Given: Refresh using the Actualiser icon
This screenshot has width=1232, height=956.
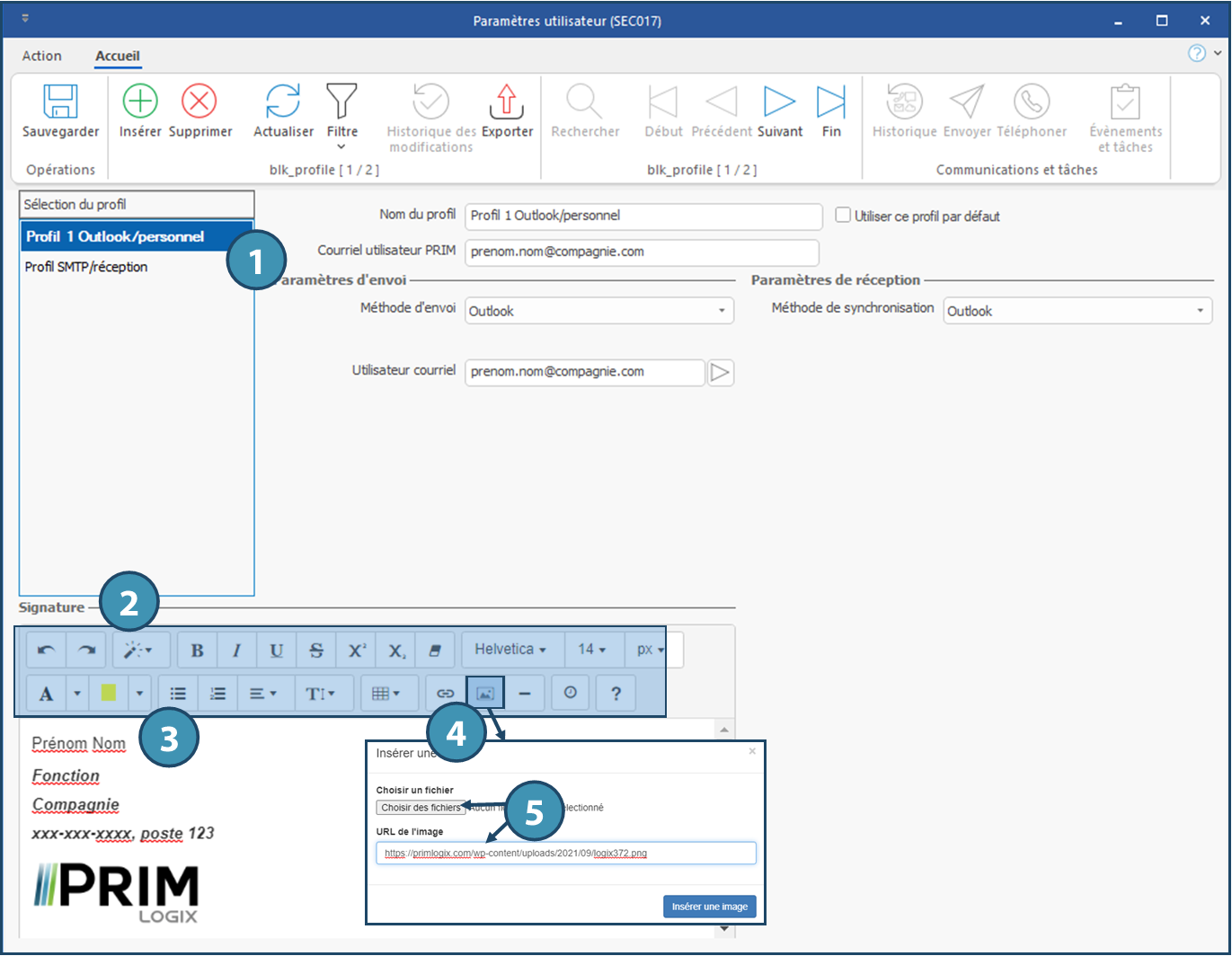Looking at the screenshot, I should [283, 102].
